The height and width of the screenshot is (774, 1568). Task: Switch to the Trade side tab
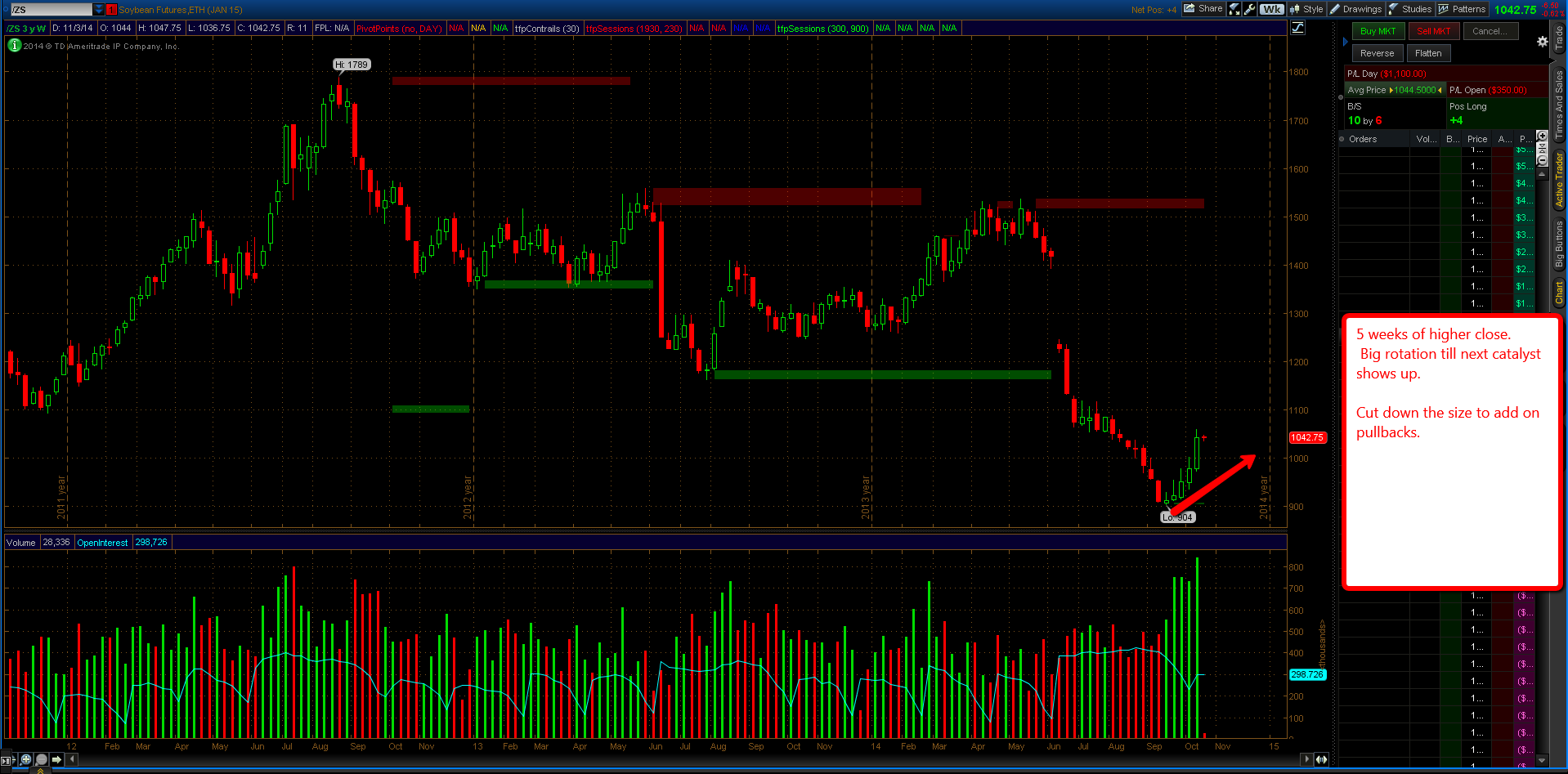point(1559,37)
